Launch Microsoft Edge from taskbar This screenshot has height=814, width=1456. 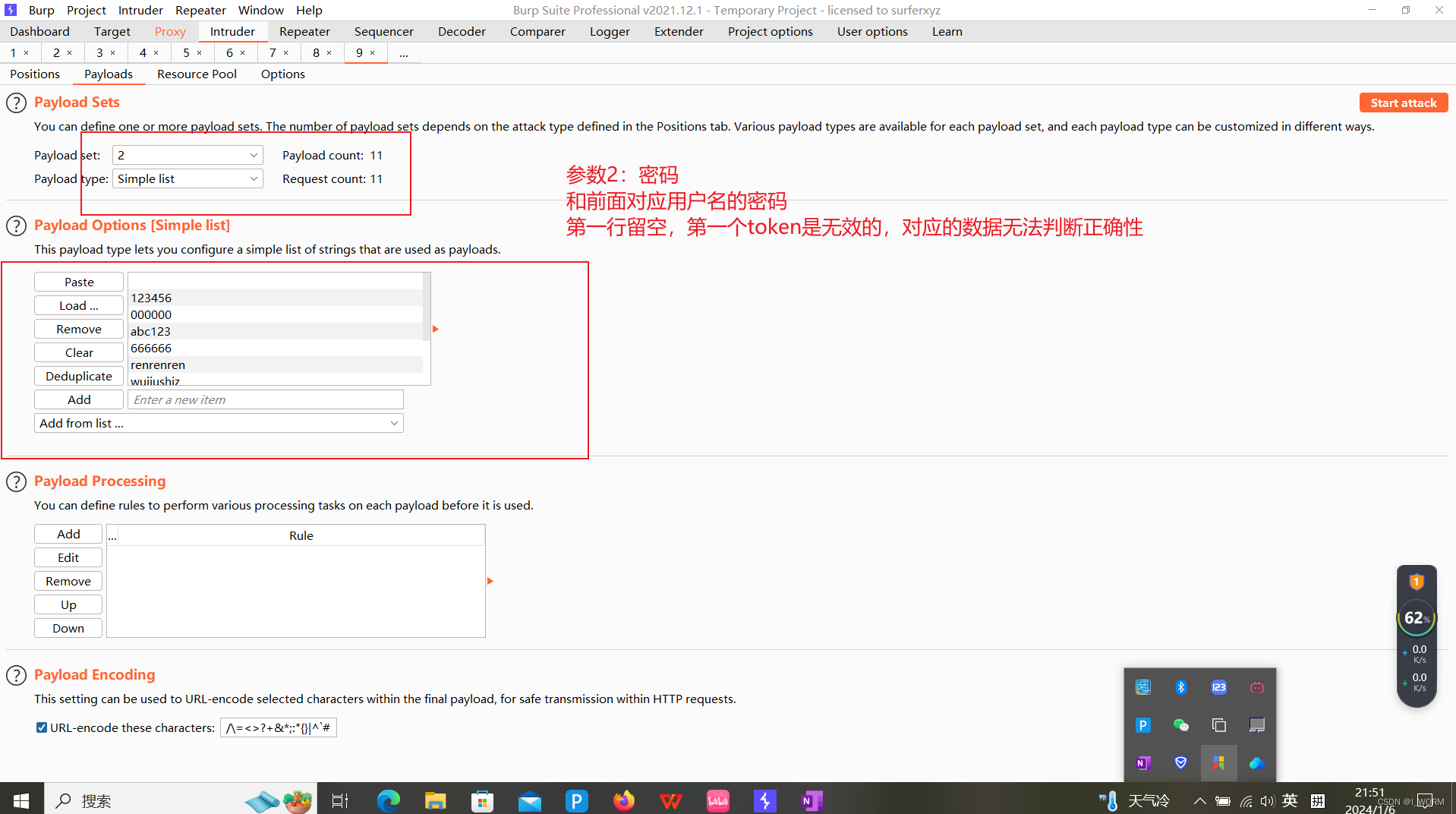point(389,800)
